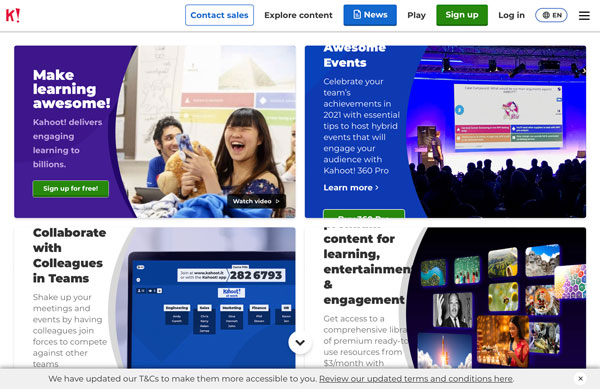Screen dimensions: 600x389
Task: Click the Contact sales button
Action: (219, 15)
